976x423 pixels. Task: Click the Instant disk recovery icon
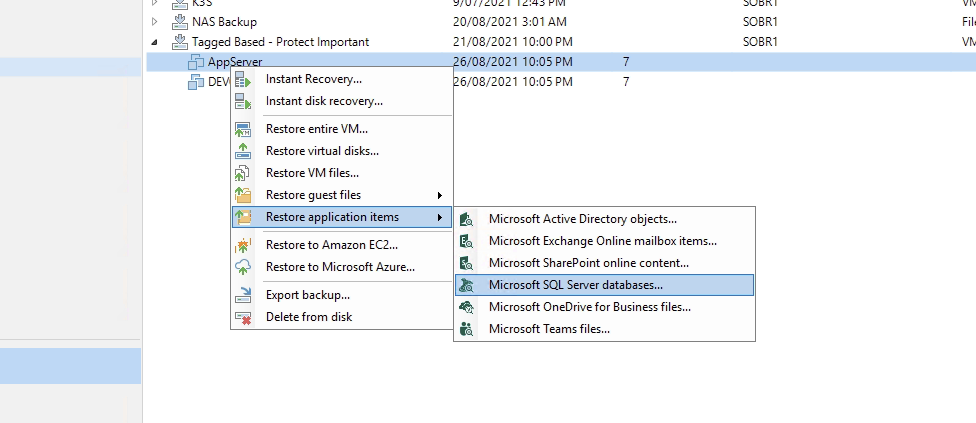click(243, 101)
